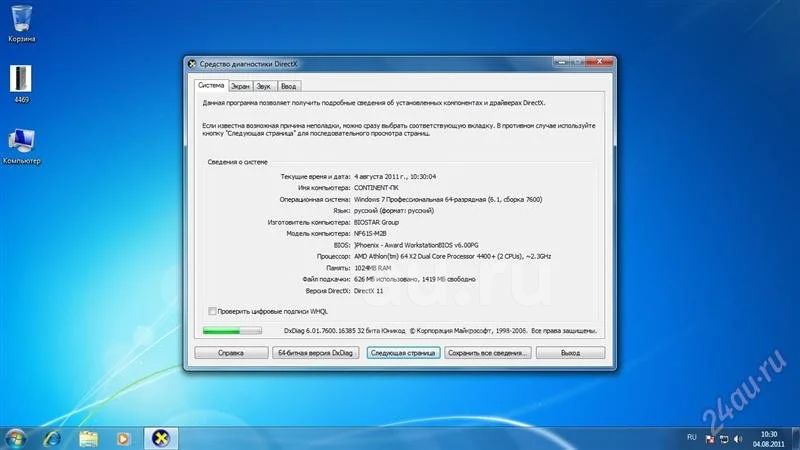This screenshot has height=450, width=800.
Task: Select the DirectX diagnostic taskbar button
Action: pyautogui.click(x=161, y=438)
